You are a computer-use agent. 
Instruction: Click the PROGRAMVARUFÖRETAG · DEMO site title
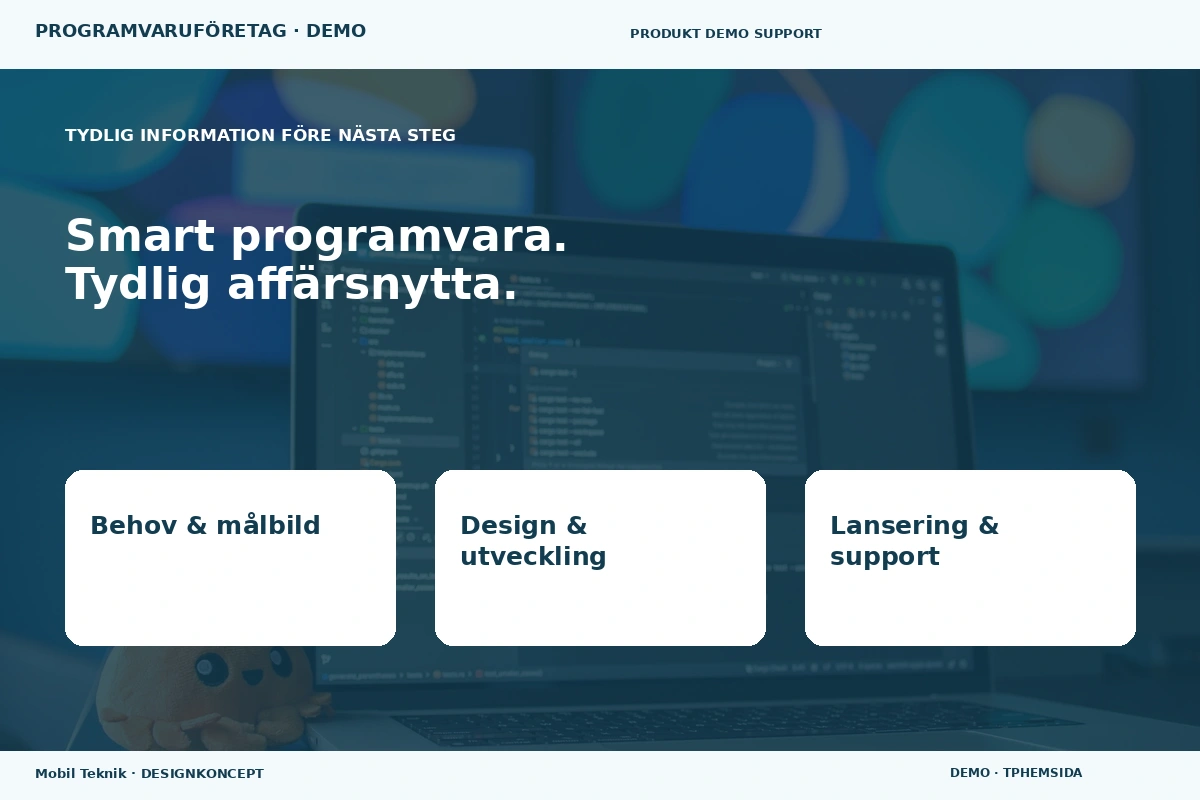point(200,31)
